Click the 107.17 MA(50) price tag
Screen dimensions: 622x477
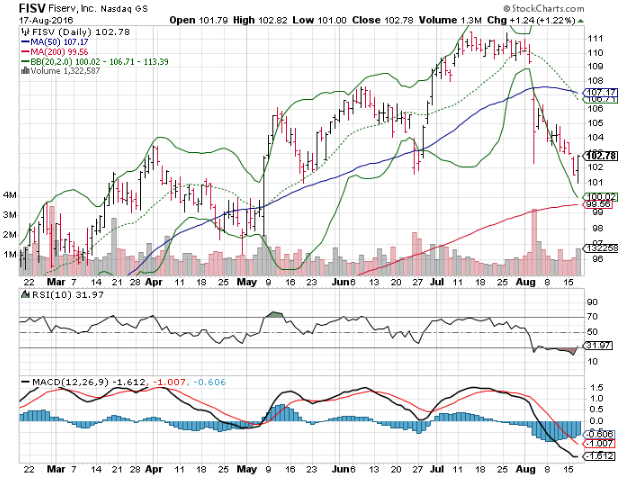[x=602, y=92]
